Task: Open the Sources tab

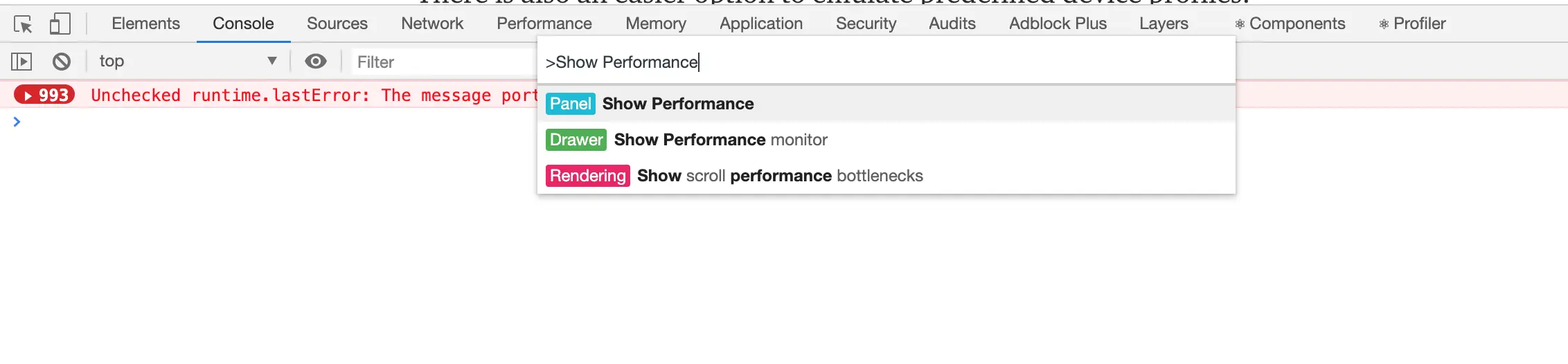Action: click(337, 24)
